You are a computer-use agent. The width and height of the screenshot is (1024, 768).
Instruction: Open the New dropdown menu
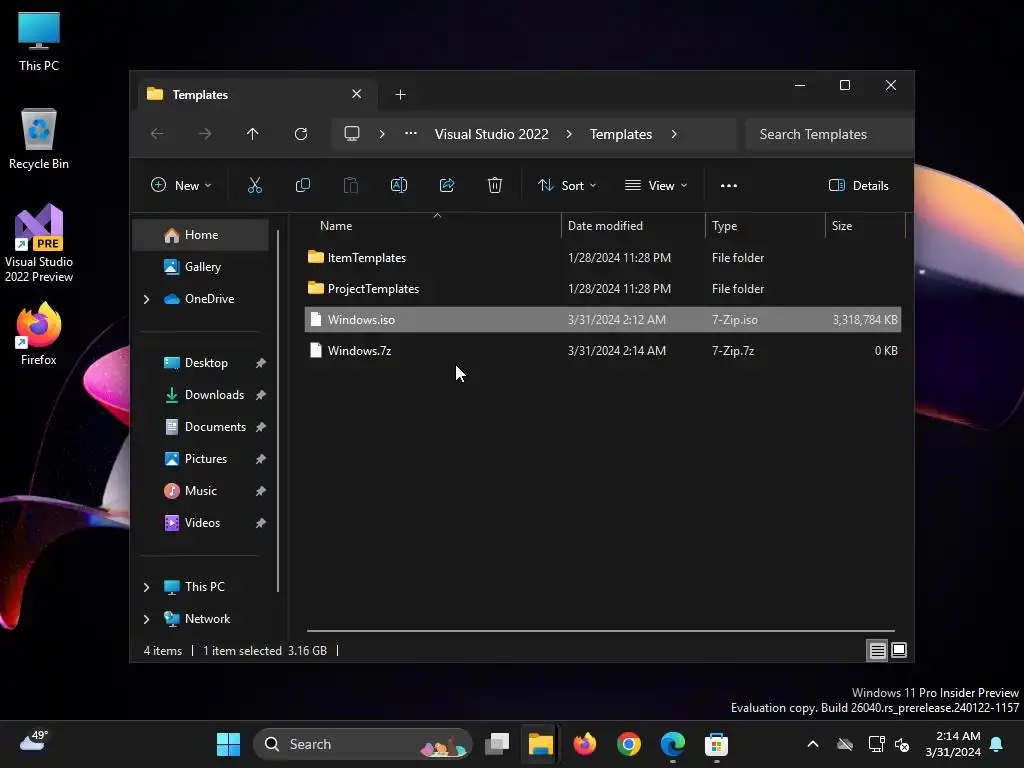point(181,185)
